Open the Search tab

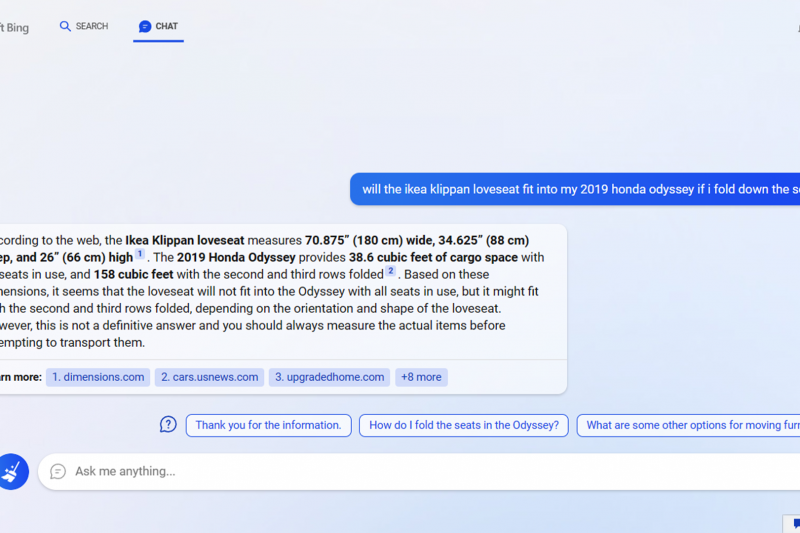pyautogui.click(x=84, y=26)
